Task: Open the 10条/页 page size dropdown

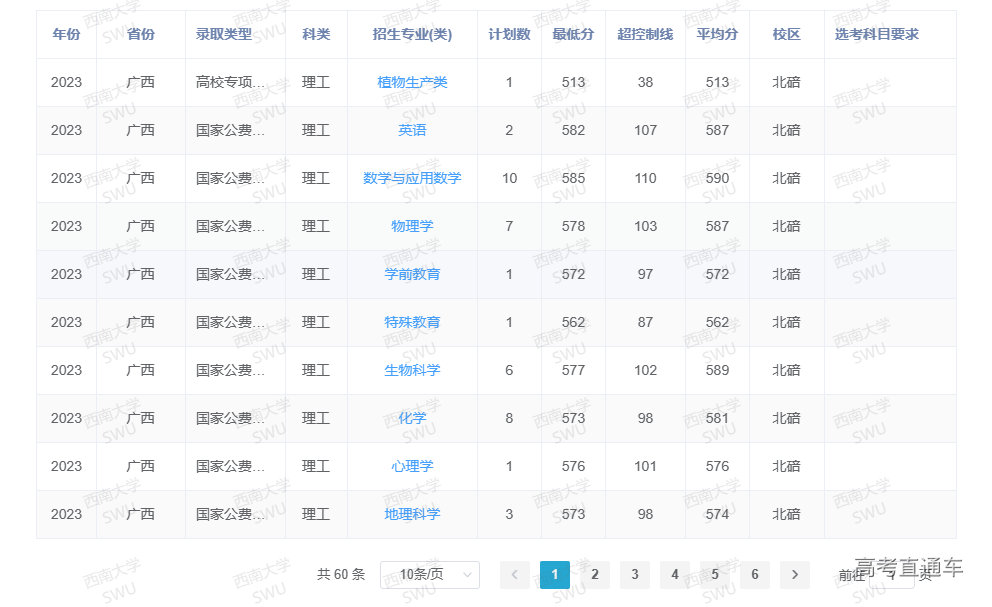Action: pos(429,574)
